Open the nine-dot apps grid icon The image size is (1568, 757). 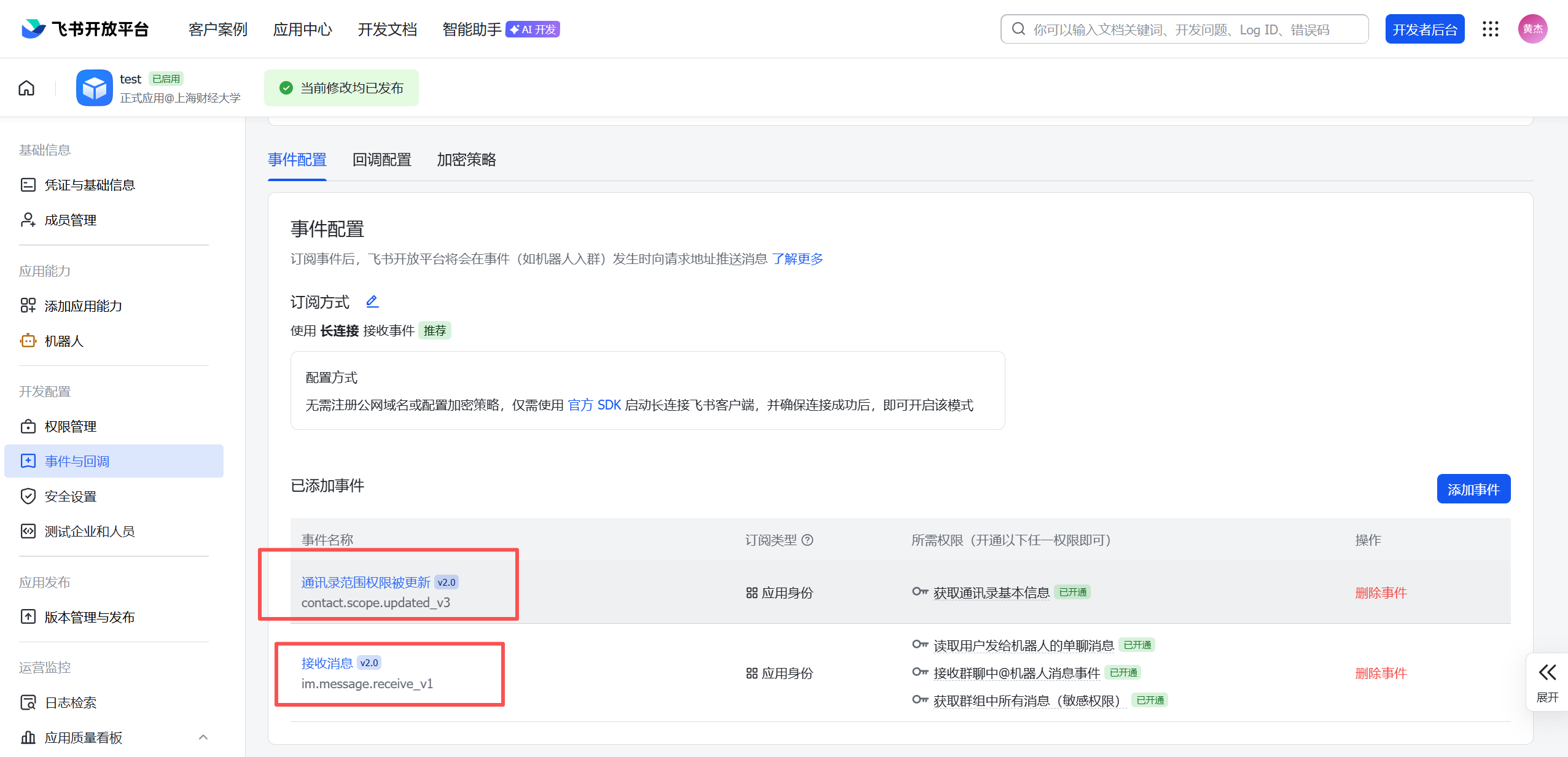pos(1490,29)
